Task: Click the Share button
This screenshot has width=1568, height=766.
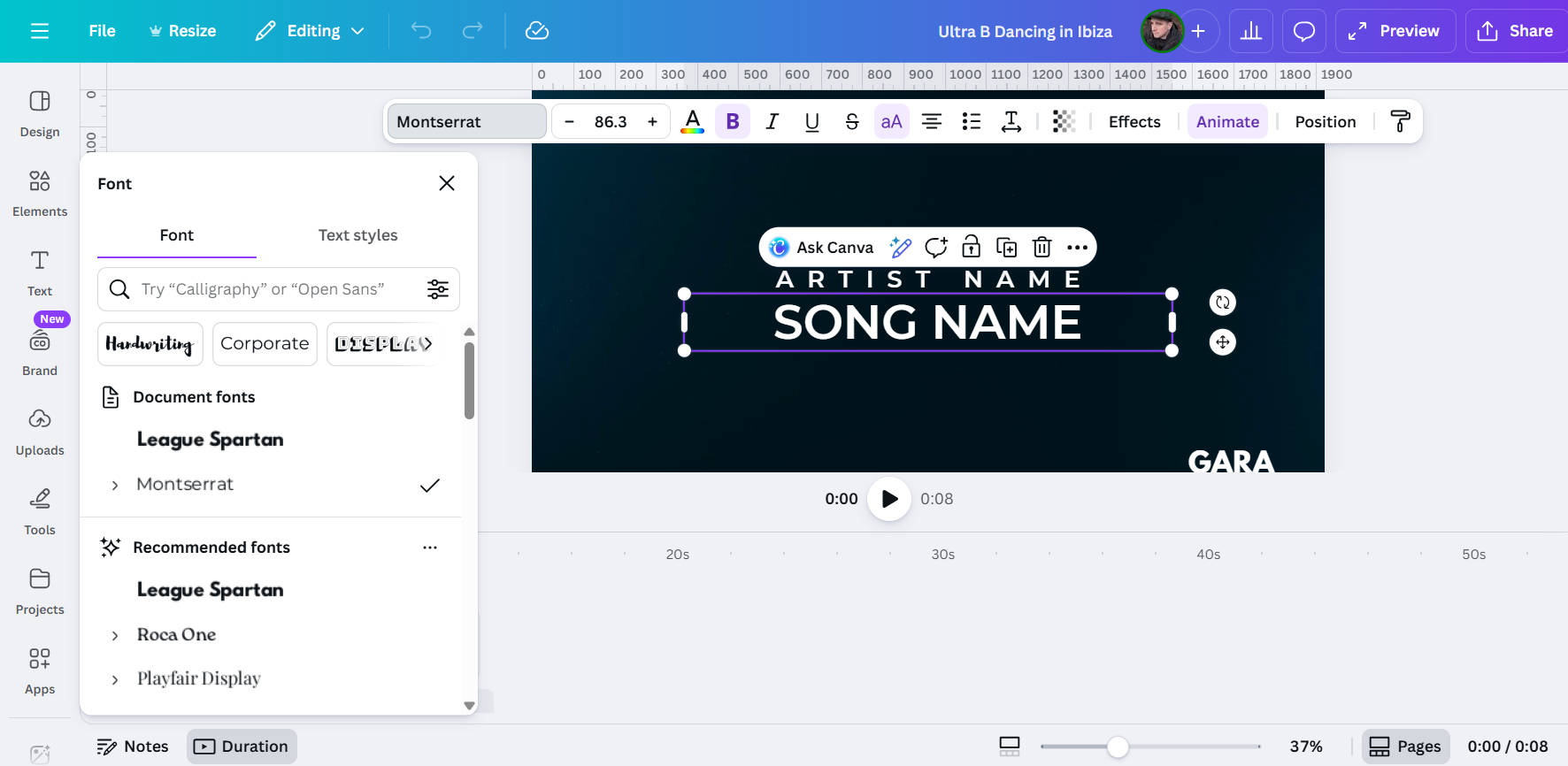Action: click(1516, 31)
